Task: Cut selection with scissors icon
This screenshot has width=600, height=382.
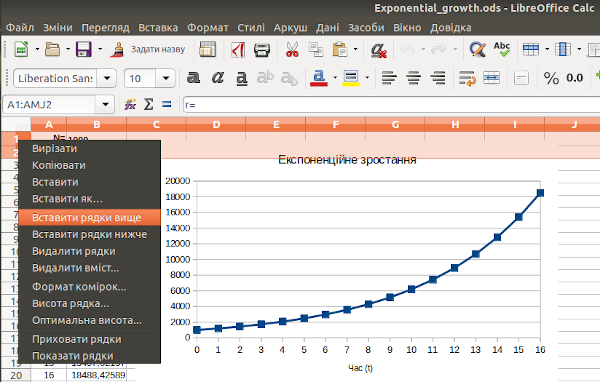Action: pyautogui.click(x=292, y=49)
